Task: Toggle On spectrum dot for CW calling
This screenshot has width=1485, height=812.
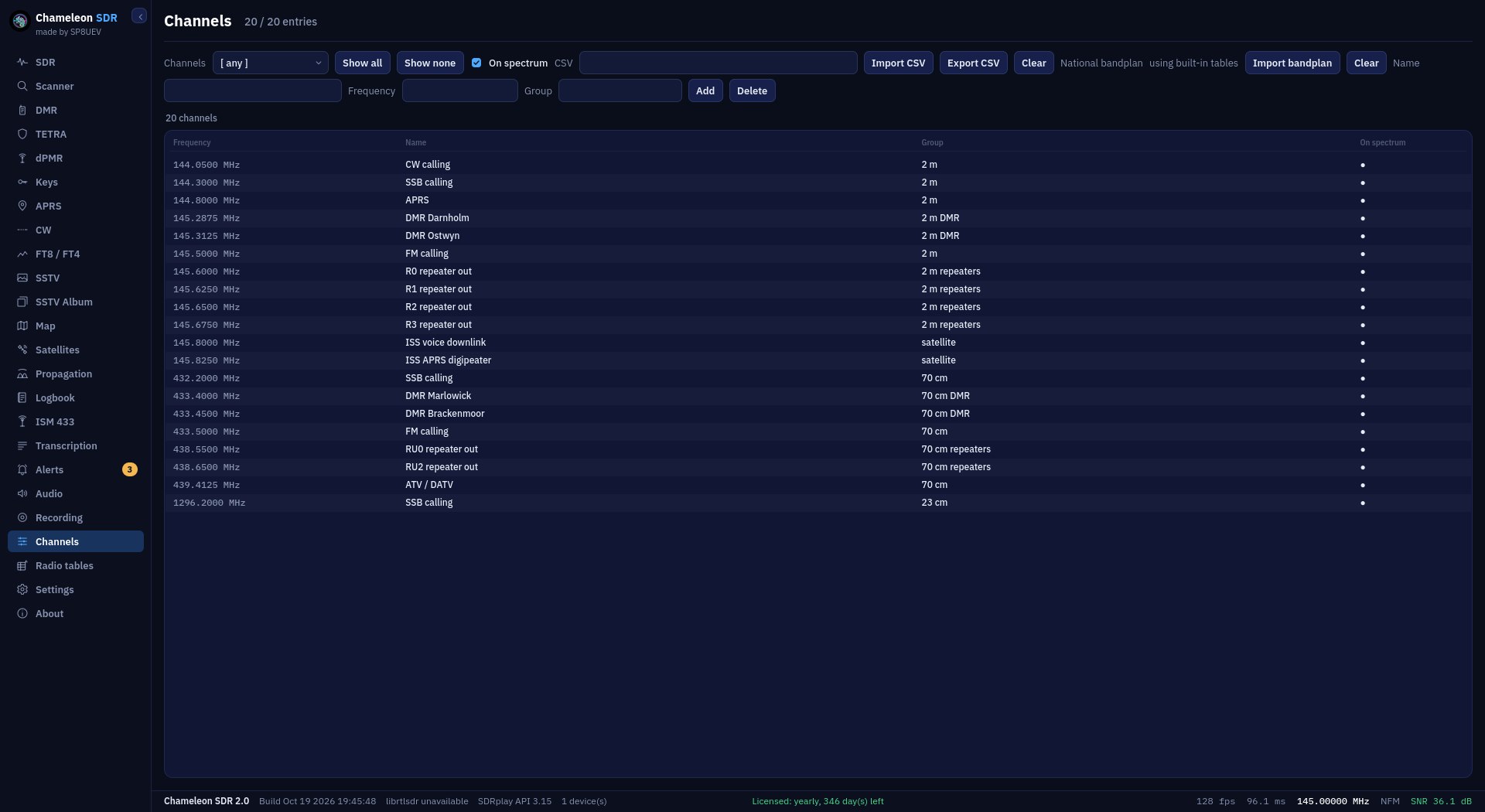Action: click(1362, 165)
